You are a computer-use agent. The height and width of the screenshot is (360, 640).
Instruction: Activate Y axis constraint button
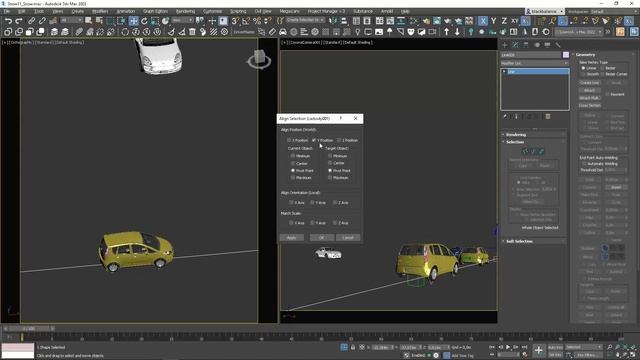click(x=493, y=21)
